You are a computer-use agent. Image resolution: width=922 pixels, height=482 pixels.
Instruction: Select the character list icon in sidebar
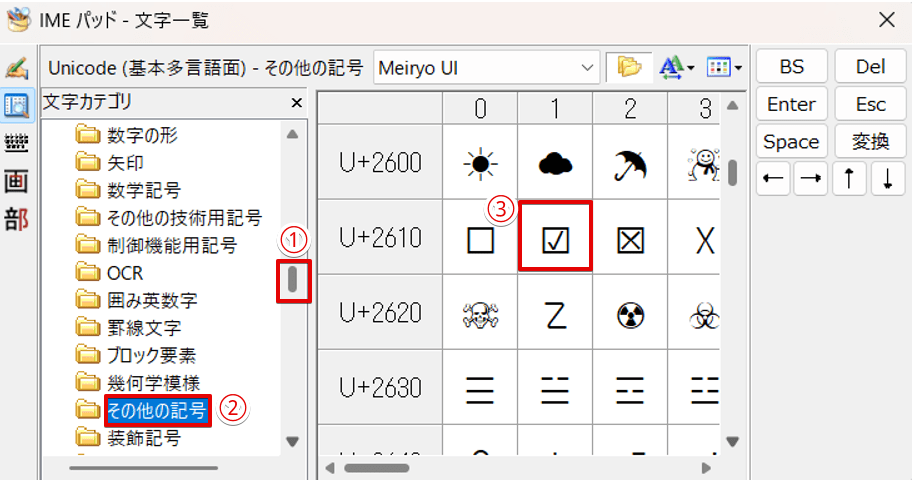point(16,105)
